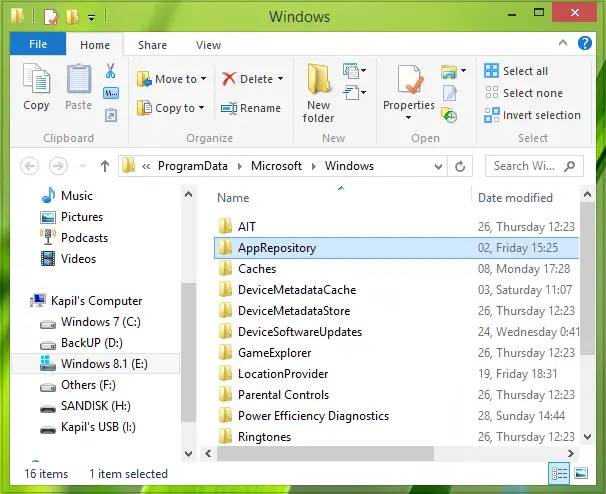Sort by Name column header
The width and height of the screenshot is (606, 494).
[233, 198]
